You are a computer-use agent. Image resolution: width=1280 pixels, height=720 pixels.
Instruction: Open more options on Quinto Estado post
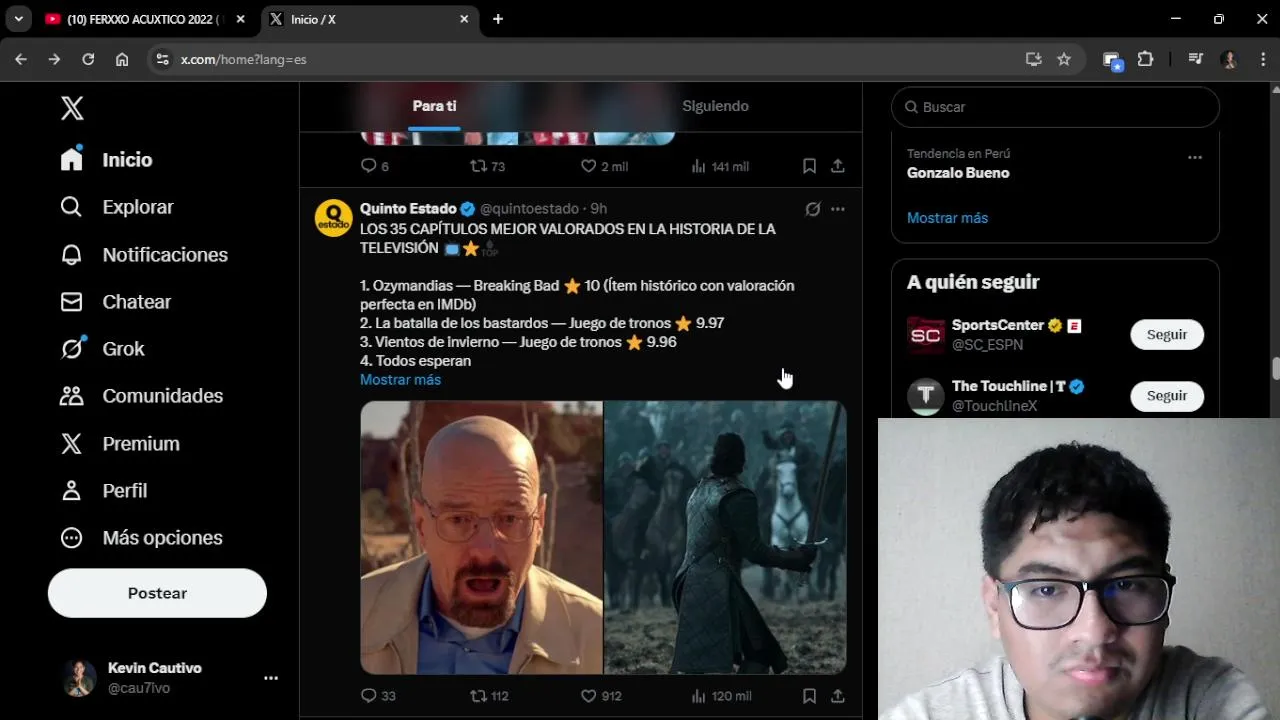coord(838,209)
